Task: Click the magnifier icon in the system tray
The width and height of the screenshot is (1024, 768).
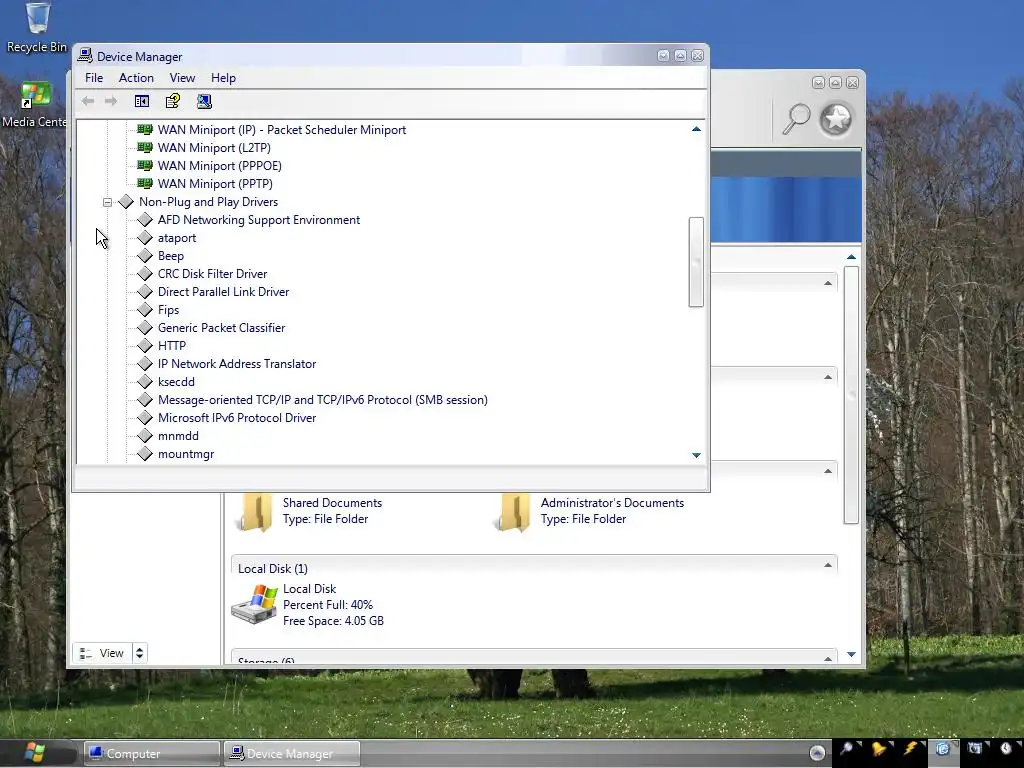Action: (846, 748)
